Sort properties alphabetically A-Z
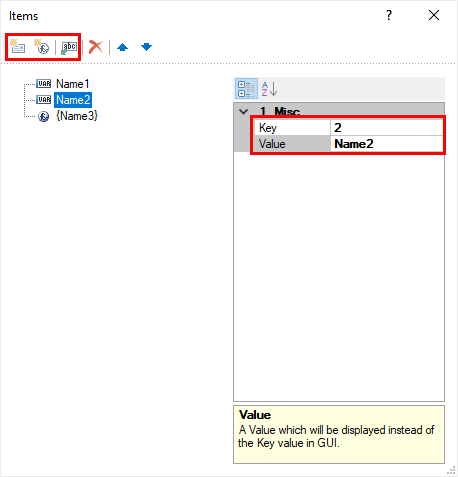 click(x=269, y=89)
